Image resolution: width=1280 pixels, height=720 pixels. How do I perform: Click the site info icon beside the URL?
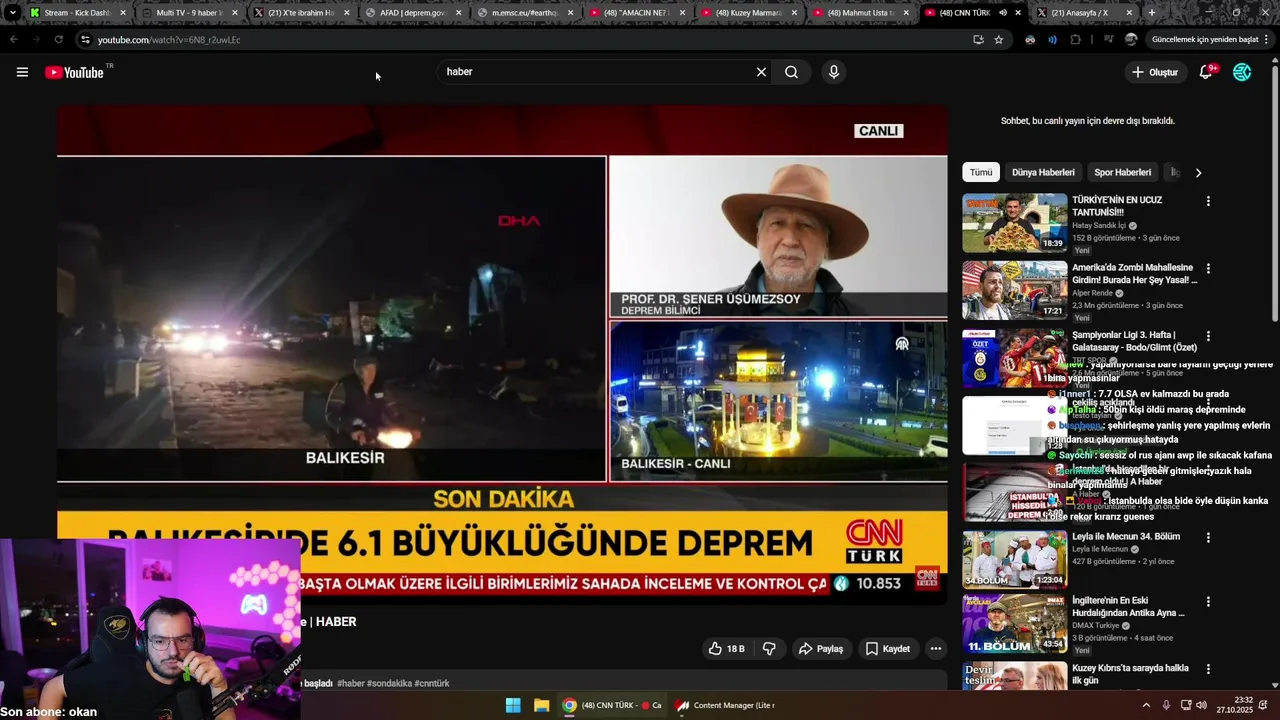pyautogui.click(x=85, y=39)
